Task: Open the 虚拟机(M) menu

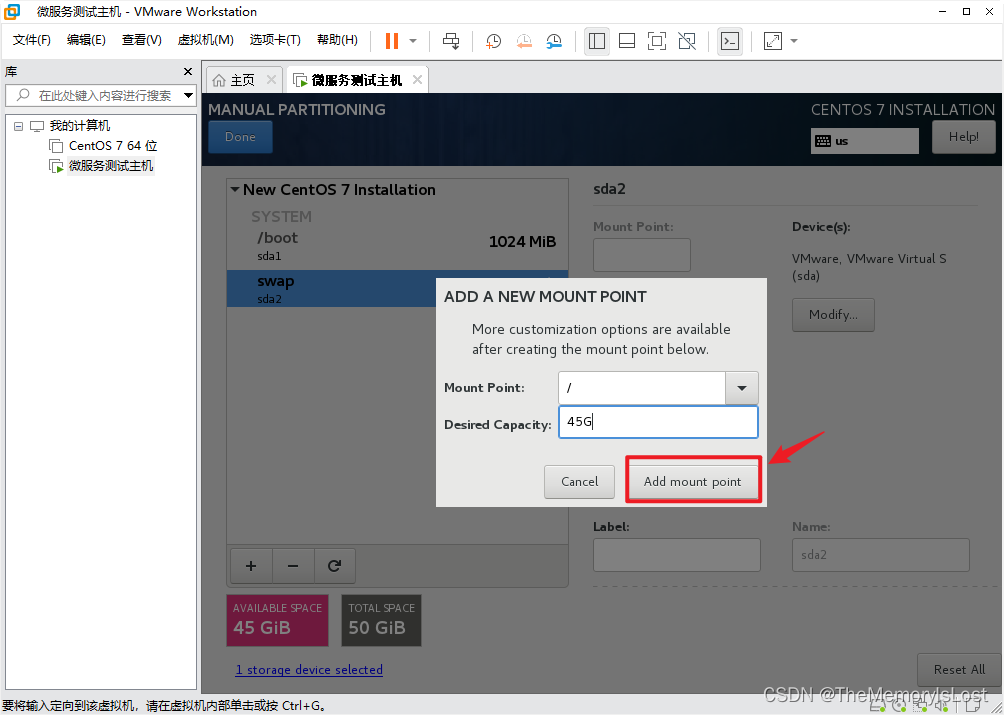Action: (x=205, y=40)
